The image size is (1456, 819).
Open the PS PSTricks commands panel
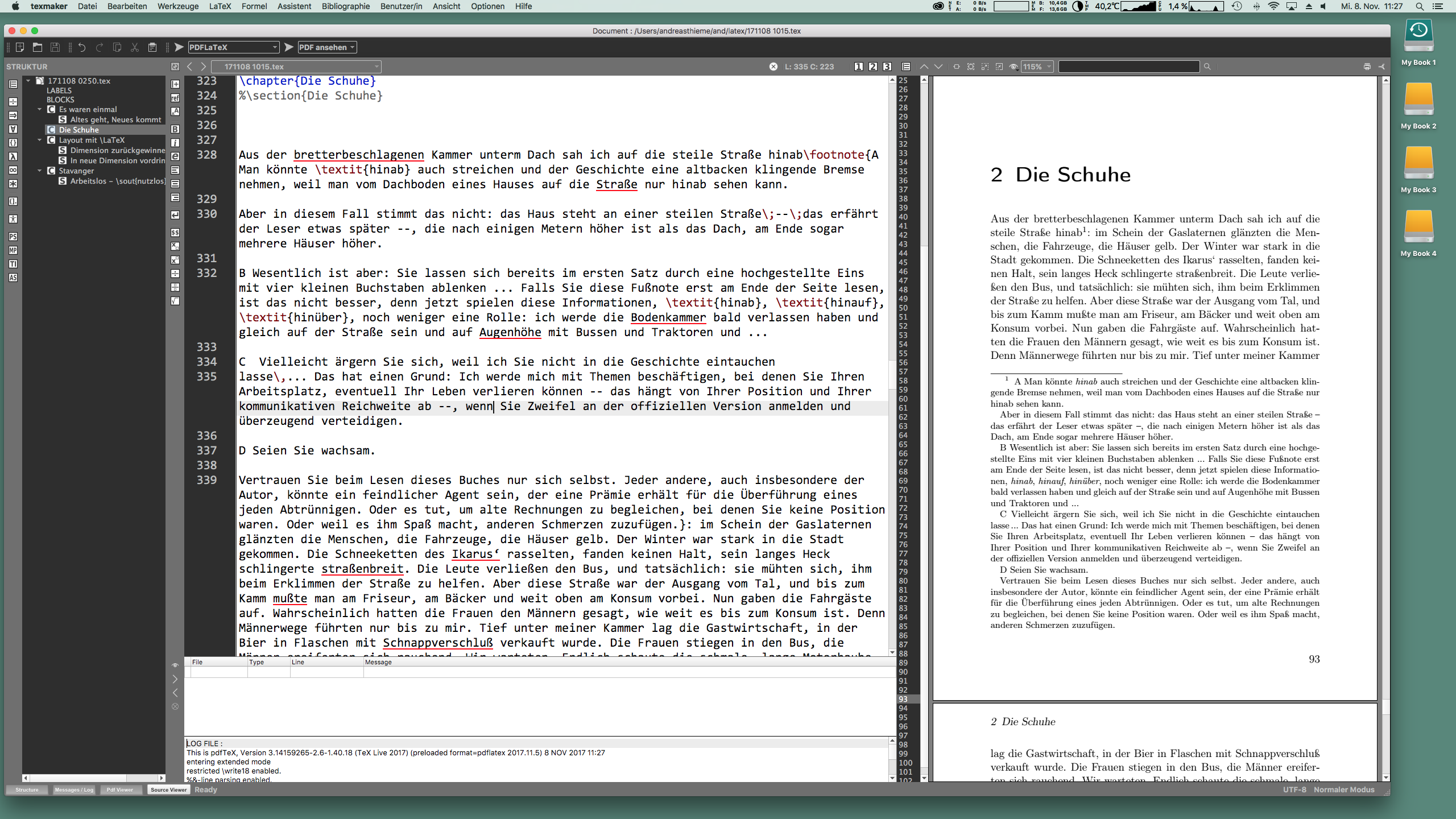pyautogui.click(x=13, y=237)
